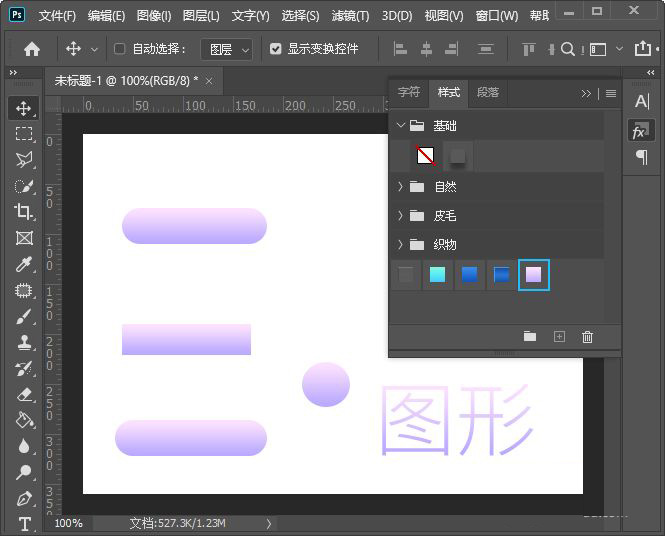Open status bar info arrow
Image resolution: width=665 pixels, height=536 pixels.
pyautogui.click(x=268, y=524)
